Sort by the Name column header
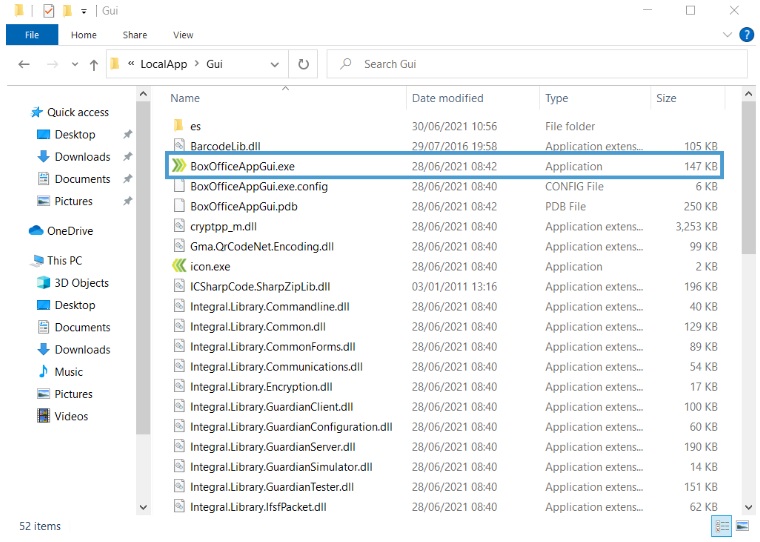This screenshot has width=760, height=542. (x=185, y=98)
